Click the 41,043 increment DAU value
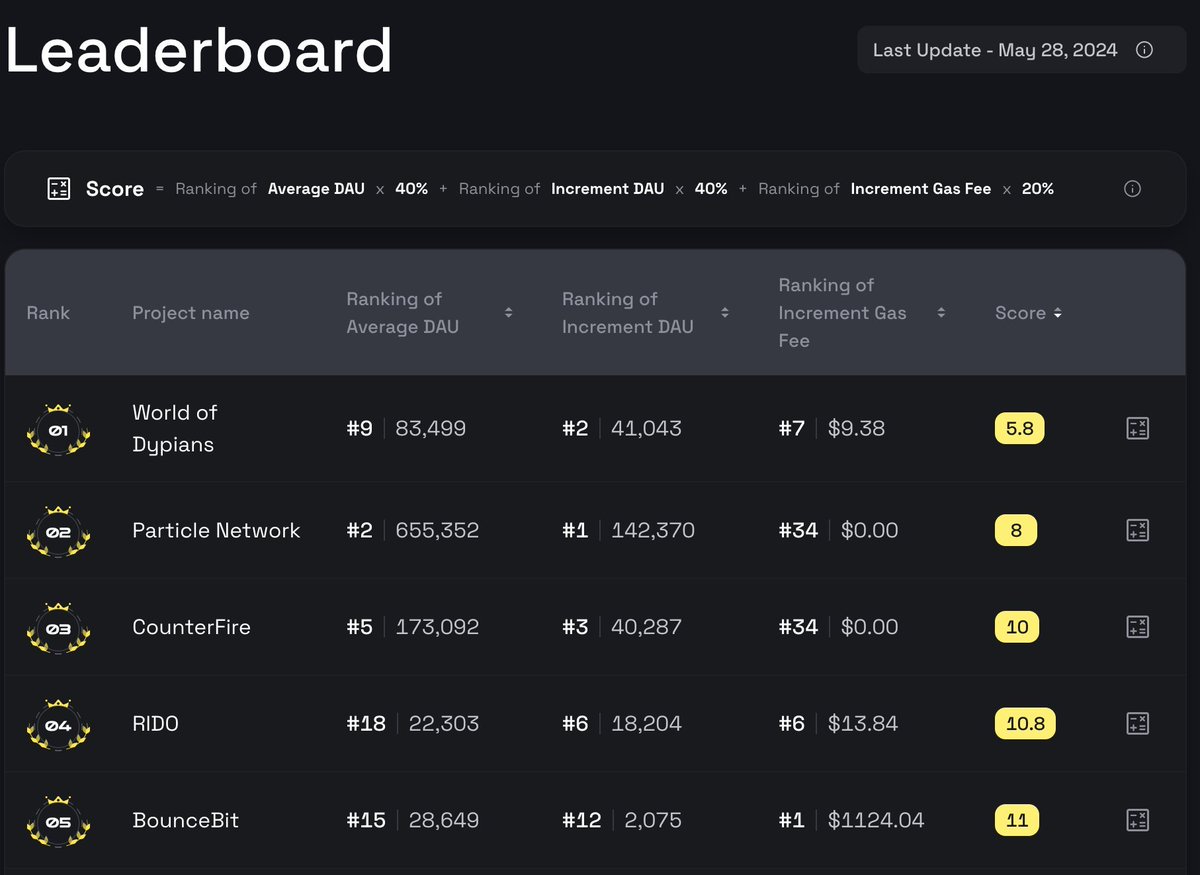This screenshot has width=1200, height=875. pyautogui.click(x=646, y=429)
